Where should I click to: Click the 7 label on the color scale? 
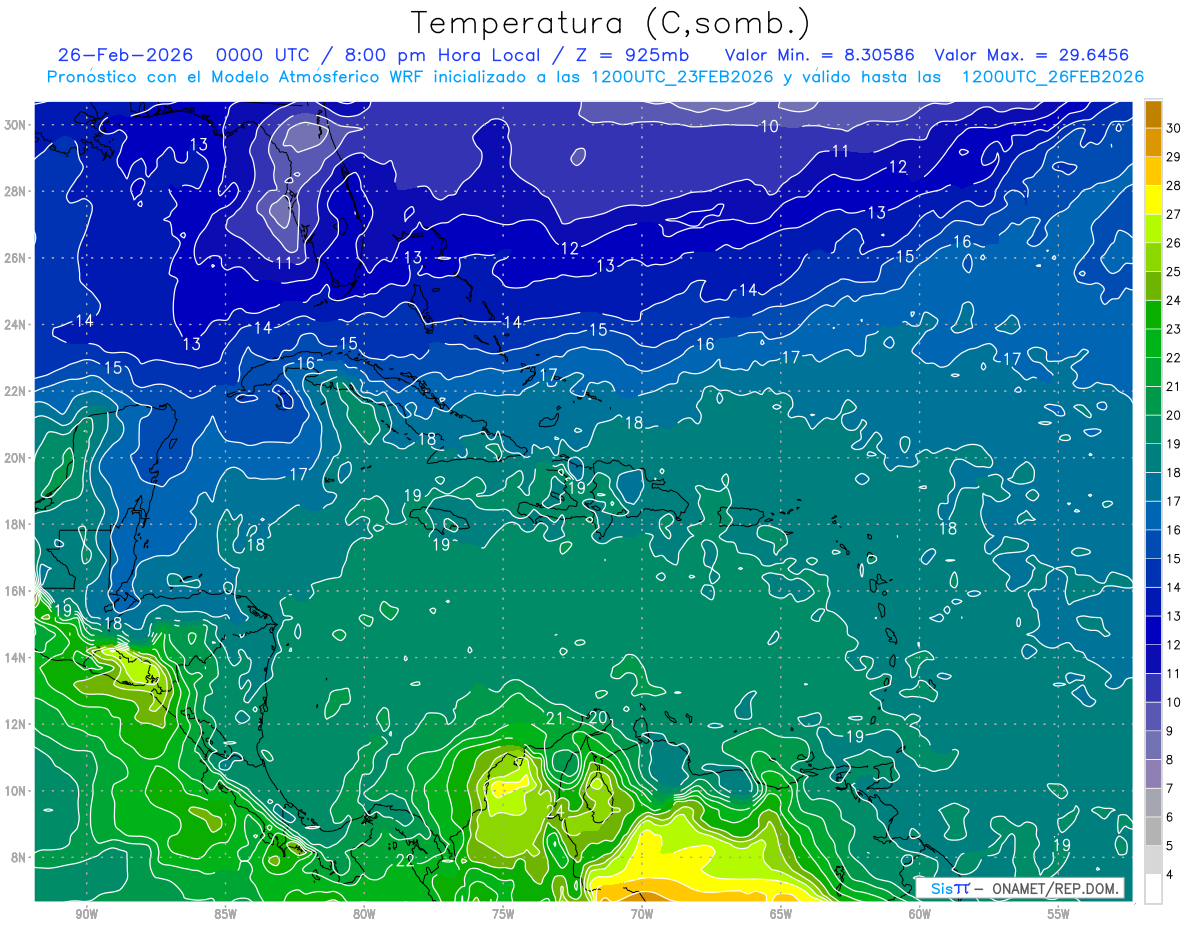[1170, 789]
